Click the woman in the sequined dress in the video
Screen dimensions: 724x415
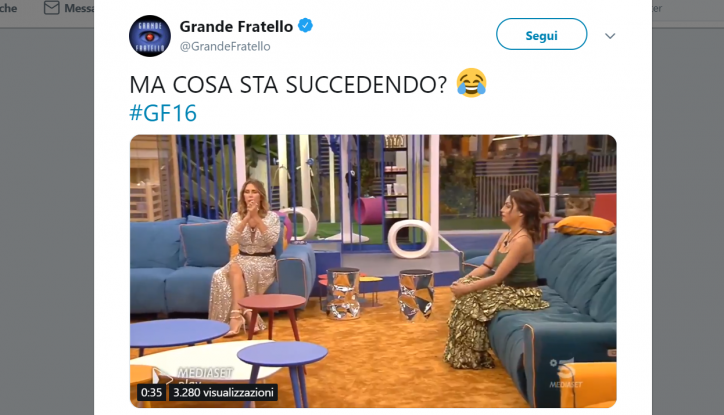pos(248,256)
